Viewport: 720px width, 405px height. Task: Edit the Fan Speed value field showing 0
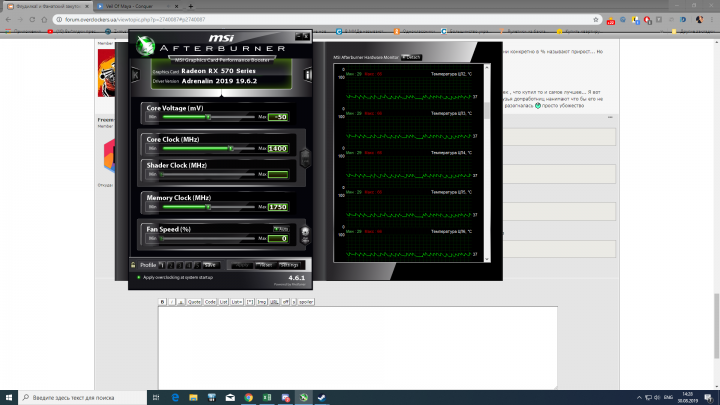pos(278,238)
